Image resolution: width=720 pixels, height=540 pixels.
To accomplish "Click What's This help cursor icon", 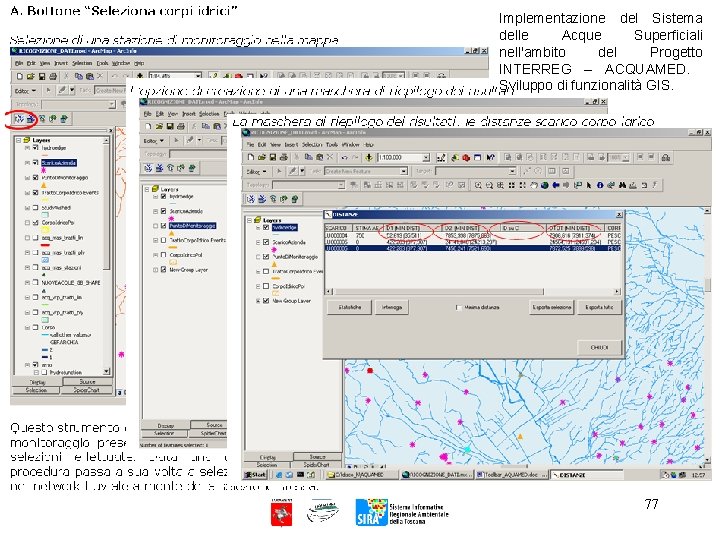I will (490, 158).
